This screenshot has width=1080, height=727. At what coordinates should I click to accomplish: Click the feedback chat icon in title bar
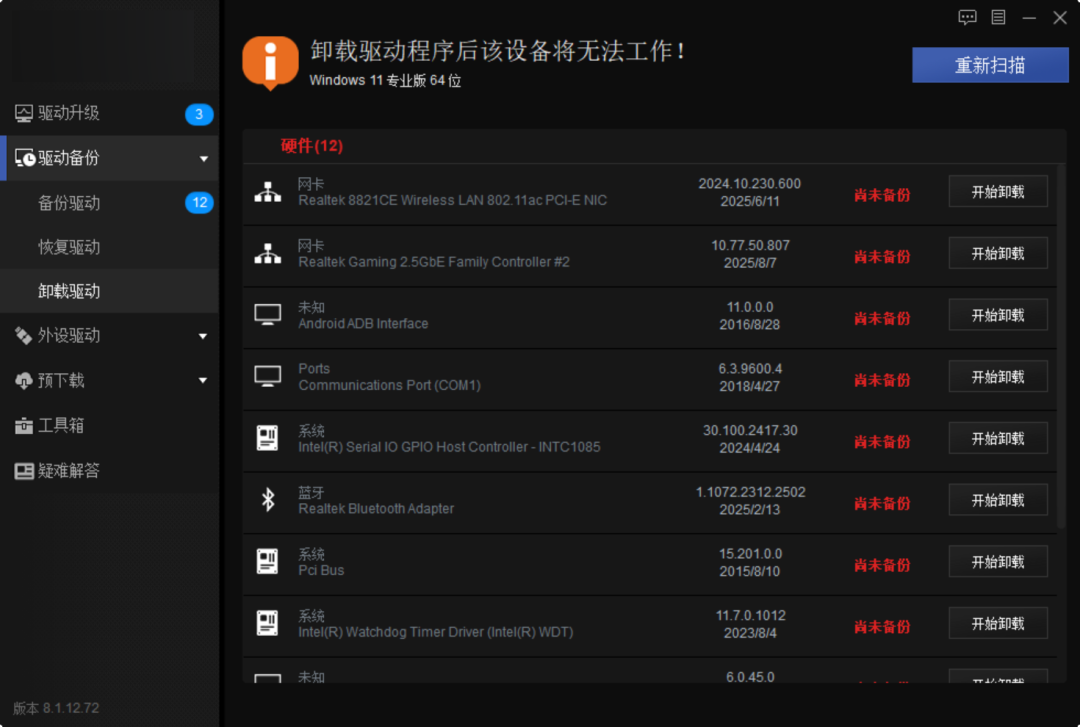967,17
